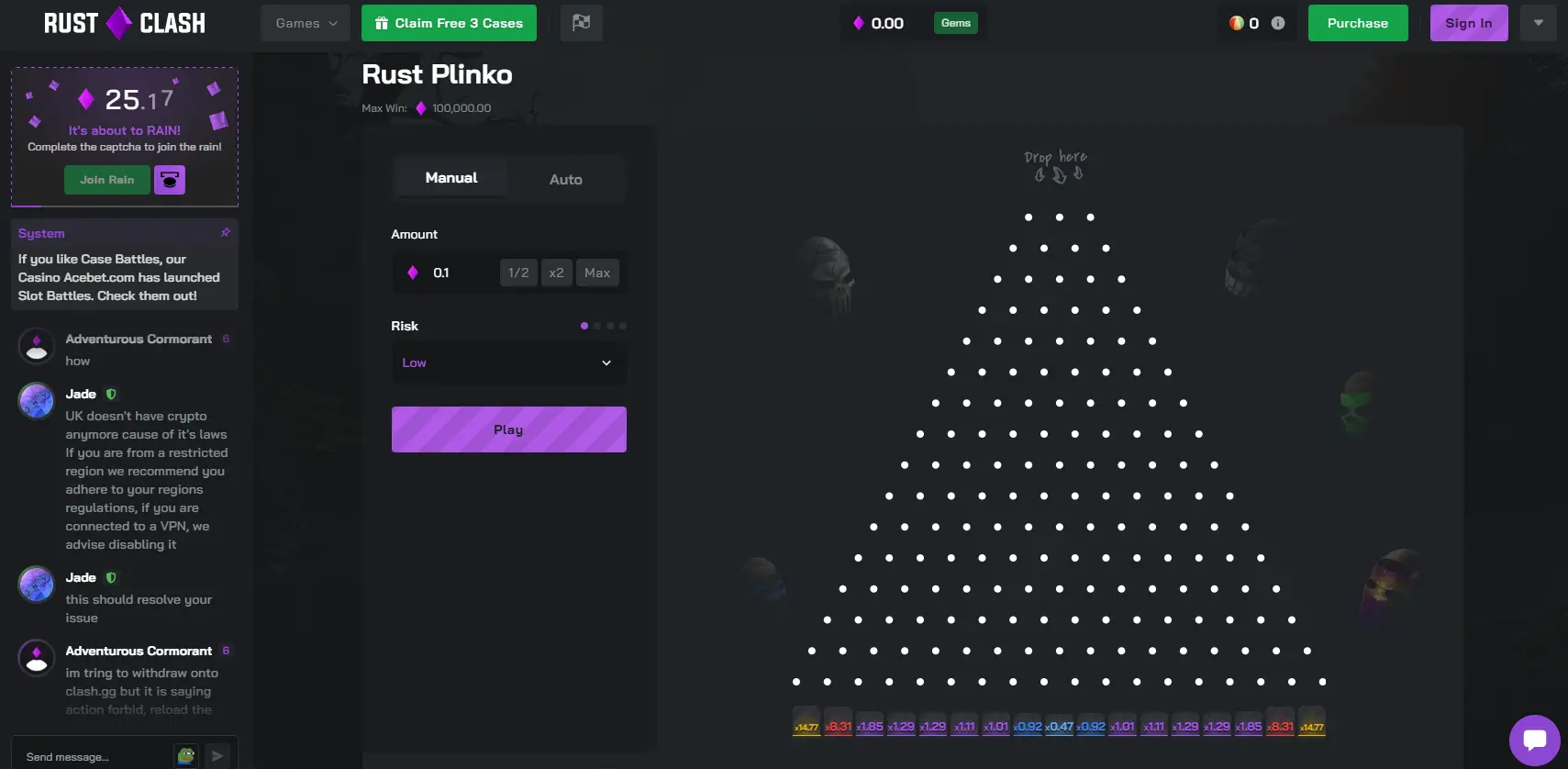Click the pin icon on System message
The image size is (1568, 769).
pos(226,232)
